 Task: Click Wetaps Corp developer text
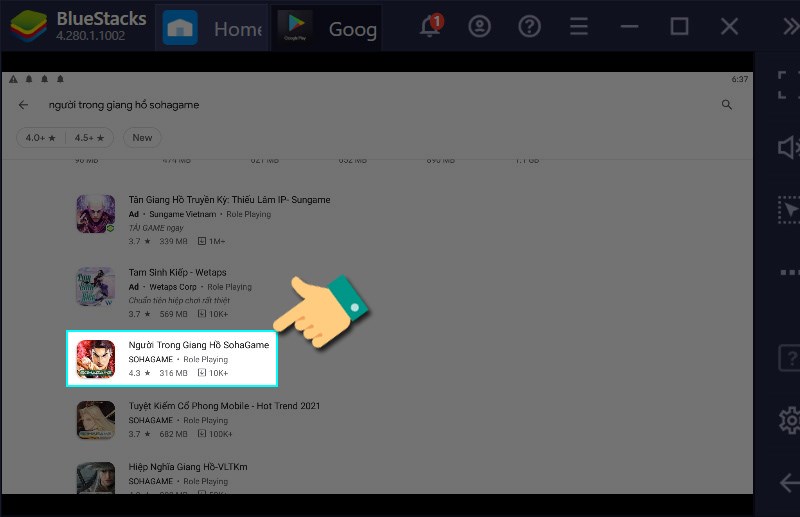point(173,287)
